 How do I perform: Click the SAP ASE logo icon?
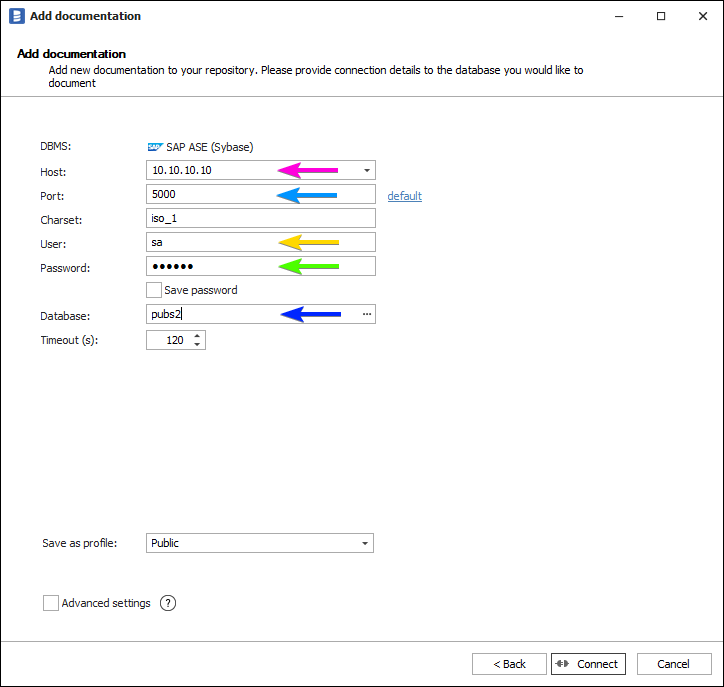(155, 146)
